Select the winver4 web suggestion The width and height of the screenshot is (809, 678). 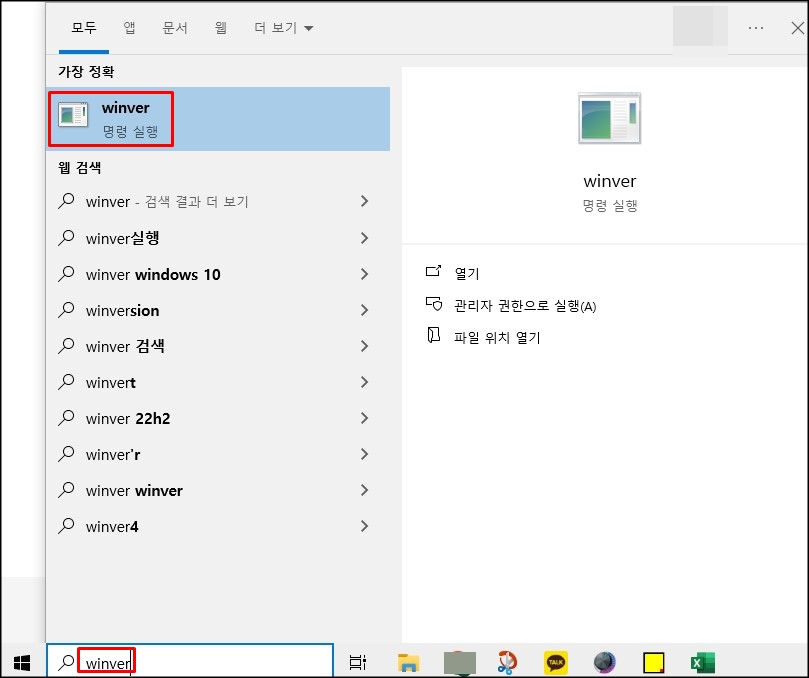(218, 526)
